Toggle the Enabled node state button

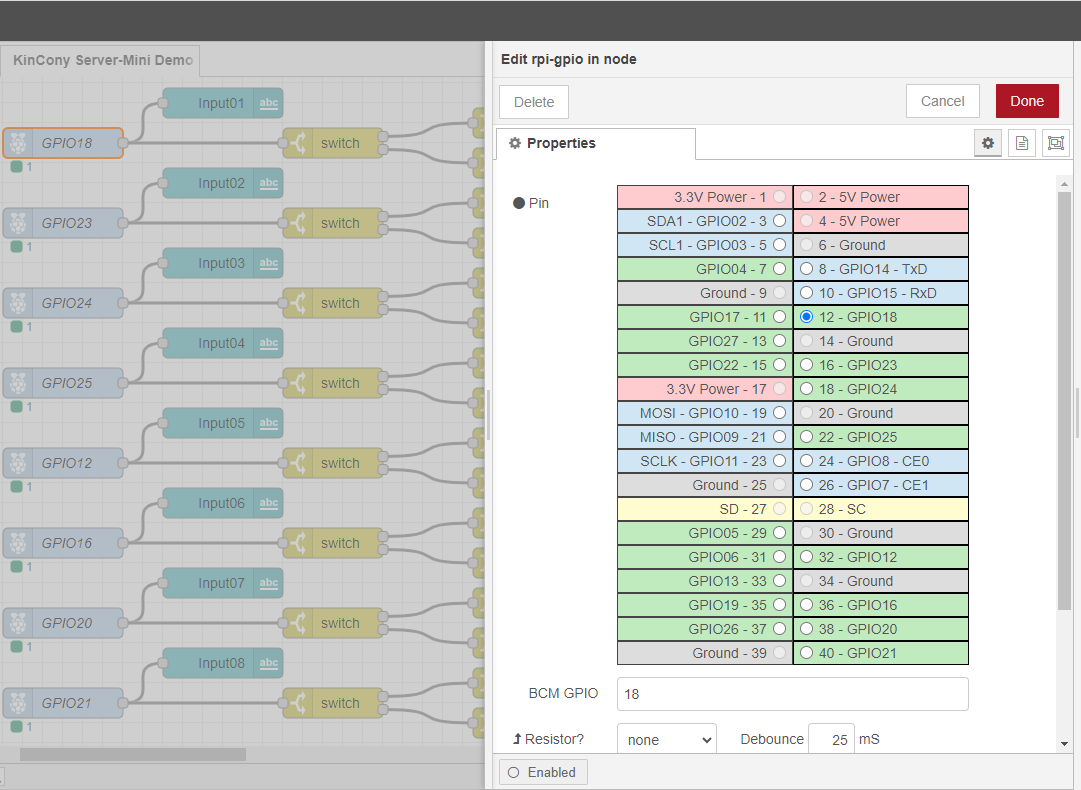pyautogui.click(x=543, y=772)
